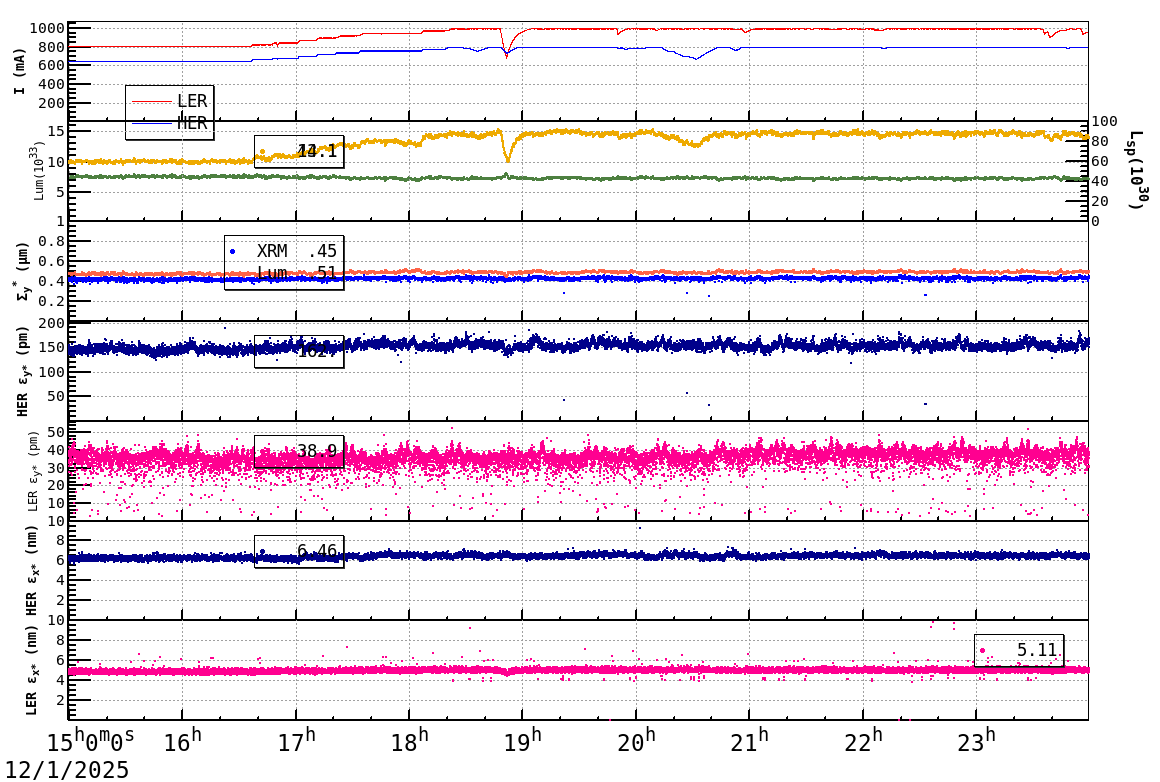Click the 18h time axis tick label
The height and width of the screenshot is (782, 1160).
click(x=409, y=741)
